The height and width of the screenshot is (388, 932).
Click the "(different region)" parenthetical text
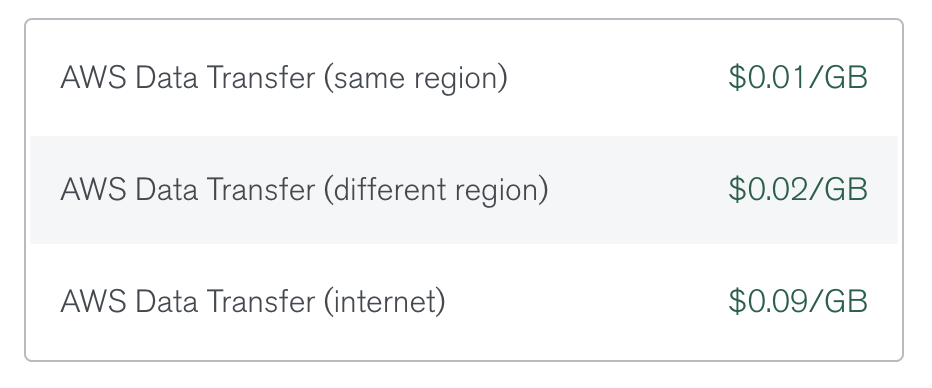click(436, 190)
